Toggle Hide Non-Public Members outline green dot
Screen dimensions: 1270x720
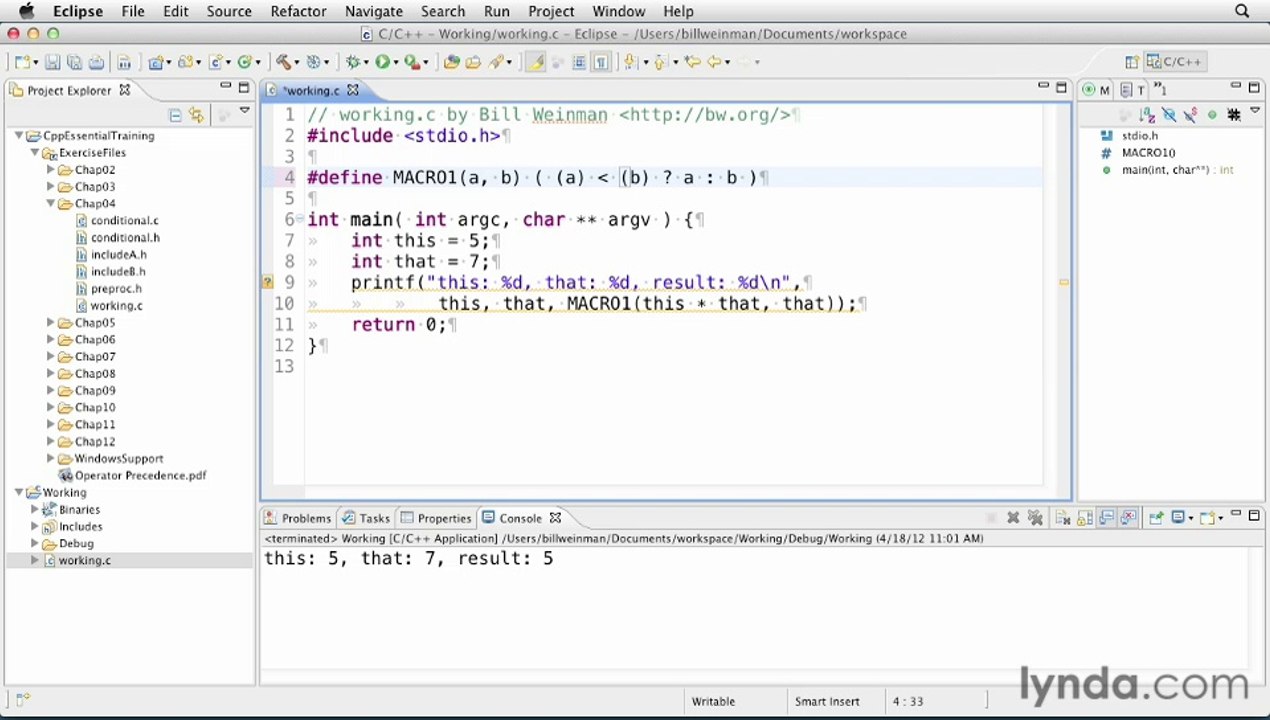pyautogui.click(x=1212, y=115)
